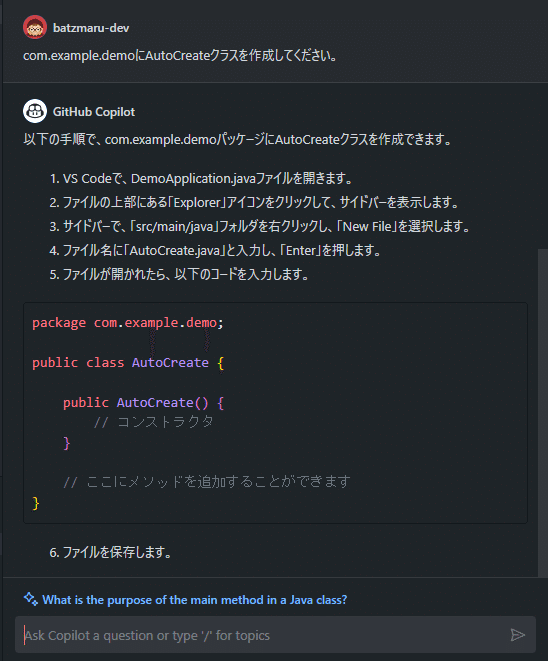Click the final yellow closing brace

click(36, 503)
